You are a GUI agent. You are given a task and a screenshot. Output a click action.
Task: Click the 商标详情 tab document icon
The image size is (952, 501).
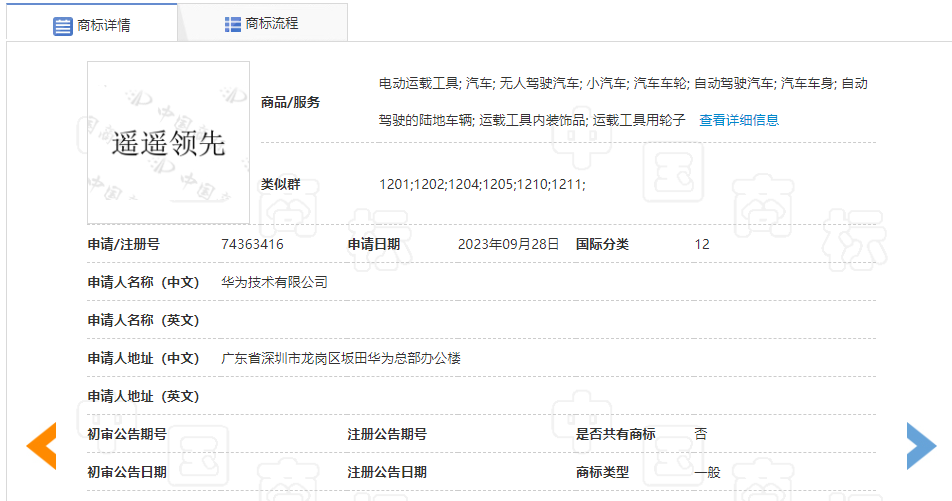tap(63, 26)
